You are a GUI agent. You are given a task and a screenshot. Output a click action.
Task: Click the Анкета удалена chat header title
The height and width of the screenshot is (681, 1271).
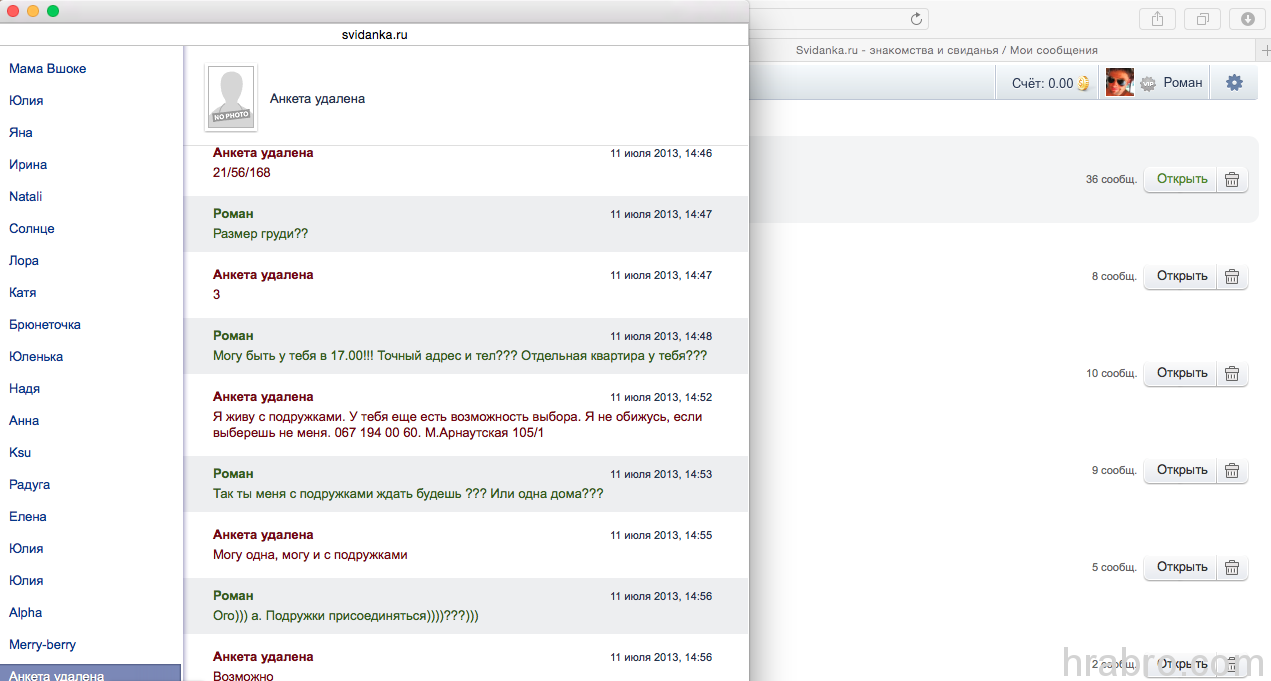coord(317,99)
